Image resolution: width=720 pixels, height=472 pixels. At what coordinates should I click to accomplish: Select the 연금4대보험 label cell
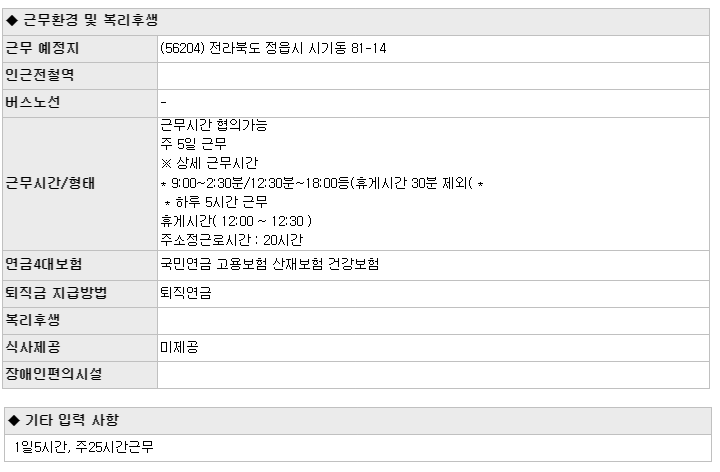click(x=80, y=265)
